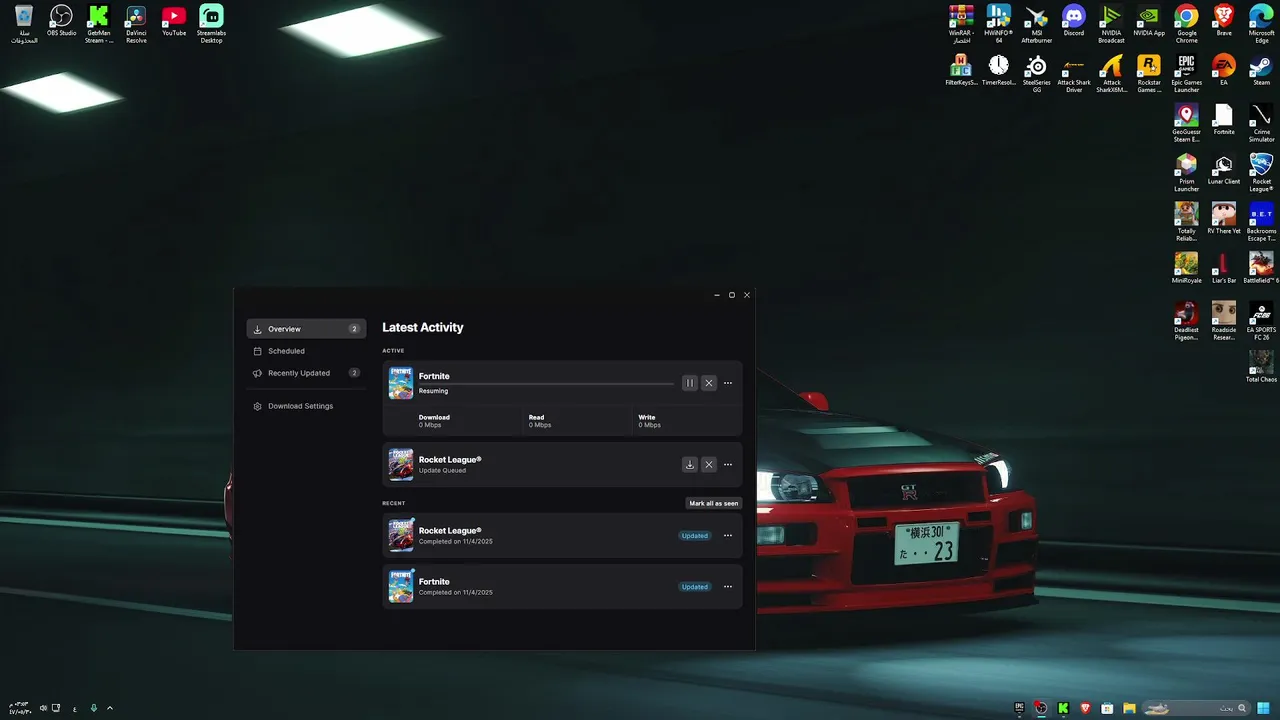The height and width of the screenshot is (720, 1280).
Task: Open the Scheduled downloads section
Action: [x=306, y=351]
